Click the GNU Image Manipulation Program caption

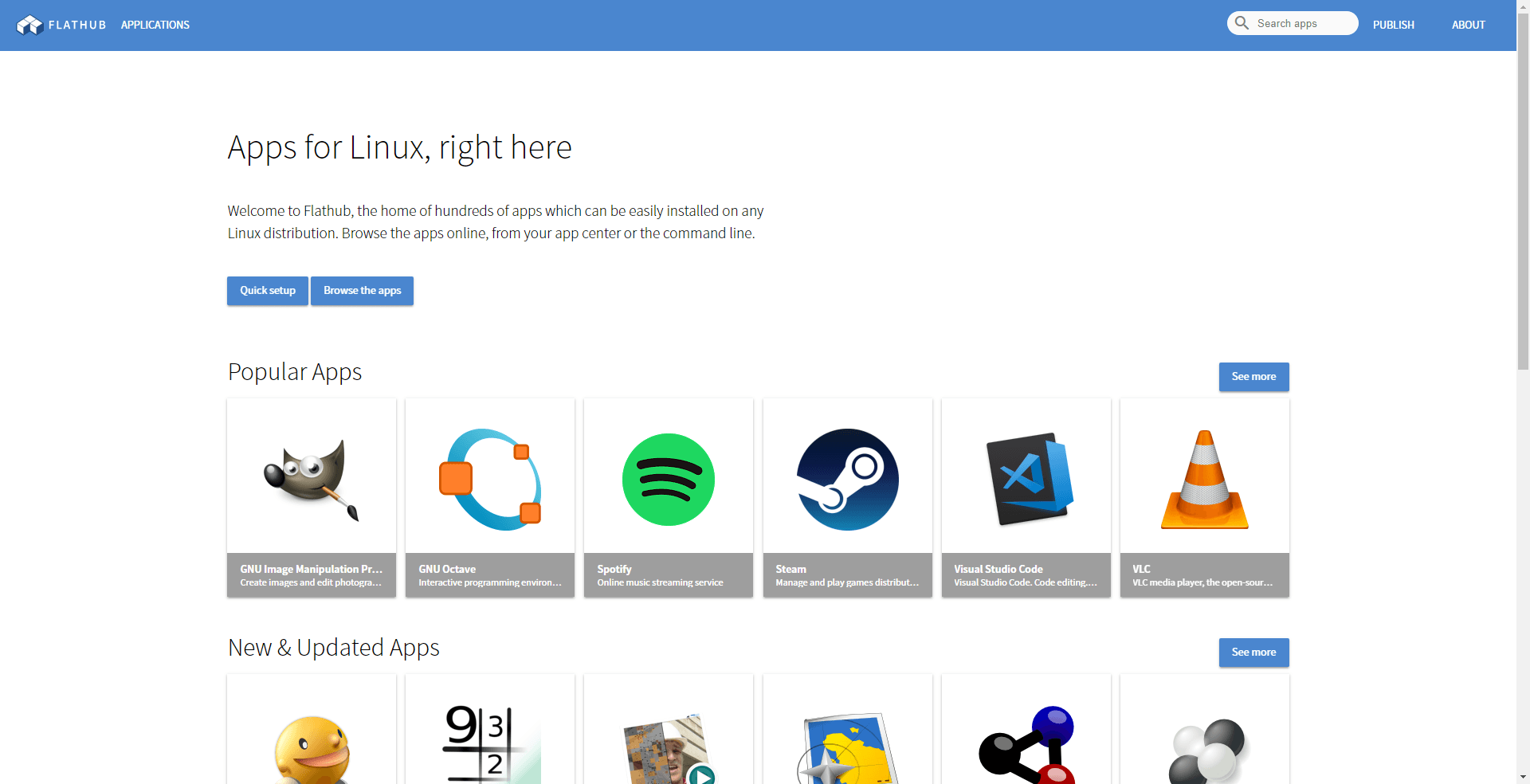(x=312, y=575)
